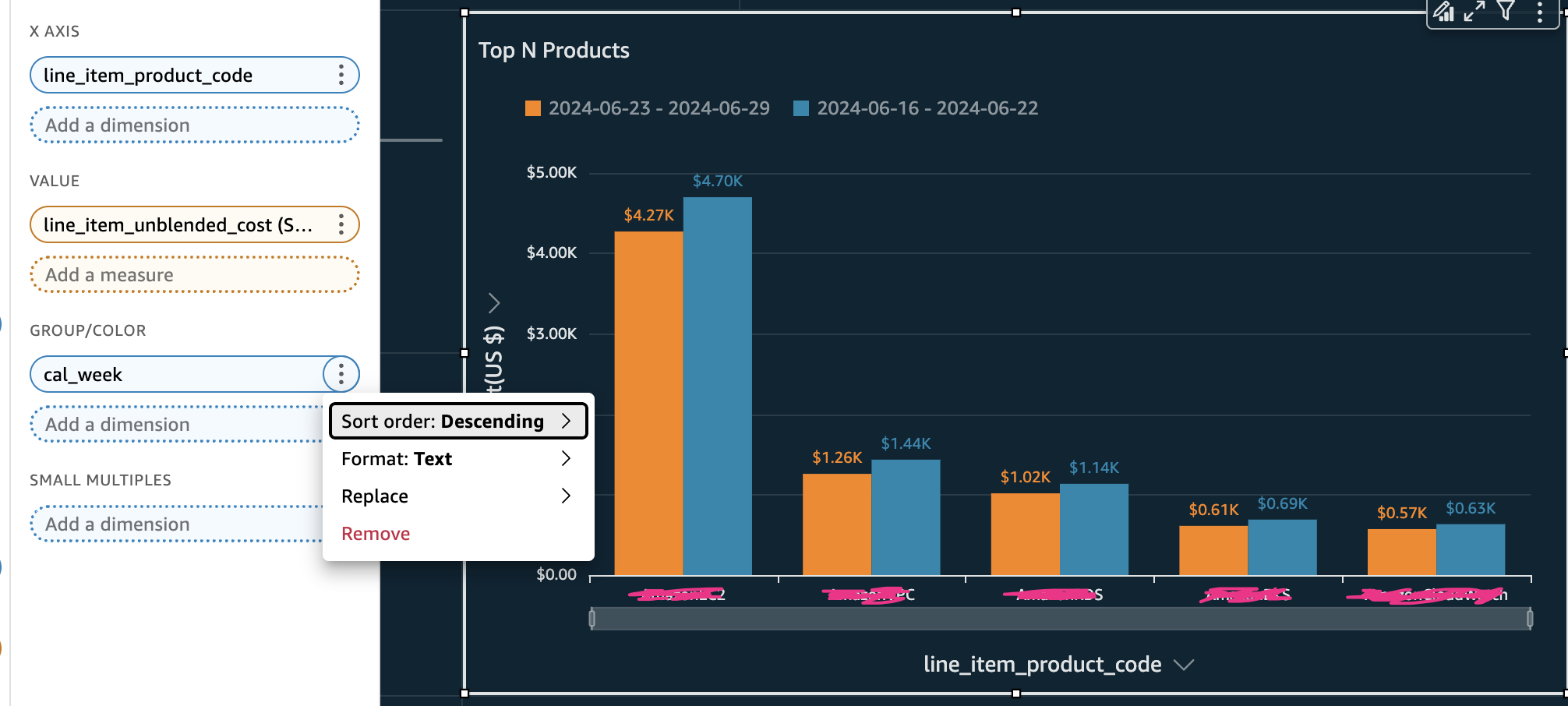Click Add a dimension under Small Multiples

pyautogui.click(x=175, y=524)
